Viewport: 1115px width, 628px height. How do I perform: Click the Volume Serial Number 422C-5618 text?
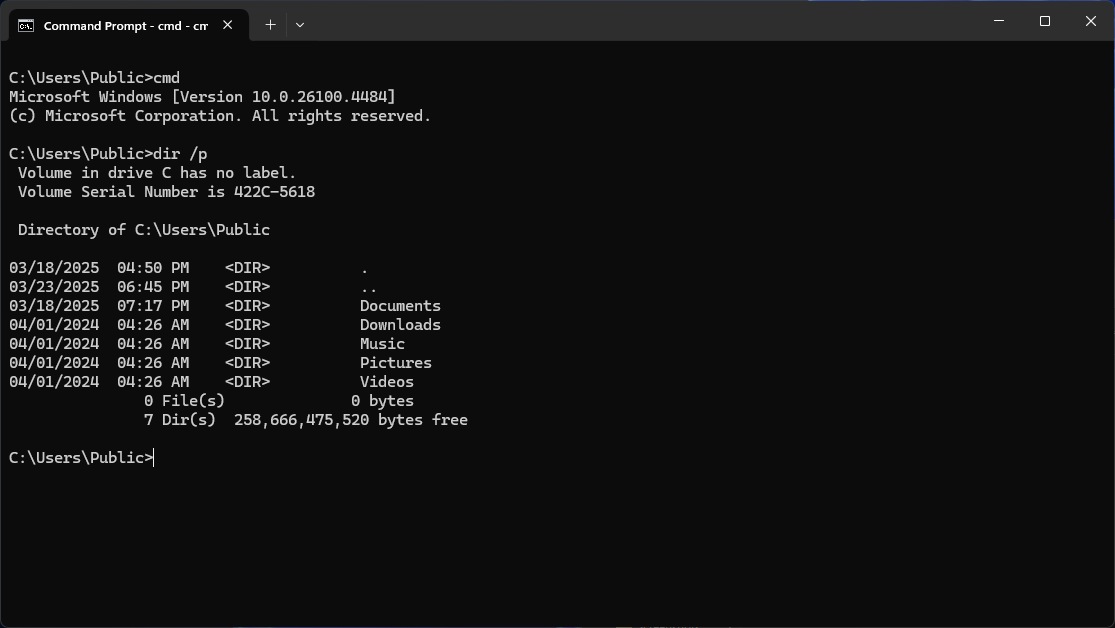[166, 192]
